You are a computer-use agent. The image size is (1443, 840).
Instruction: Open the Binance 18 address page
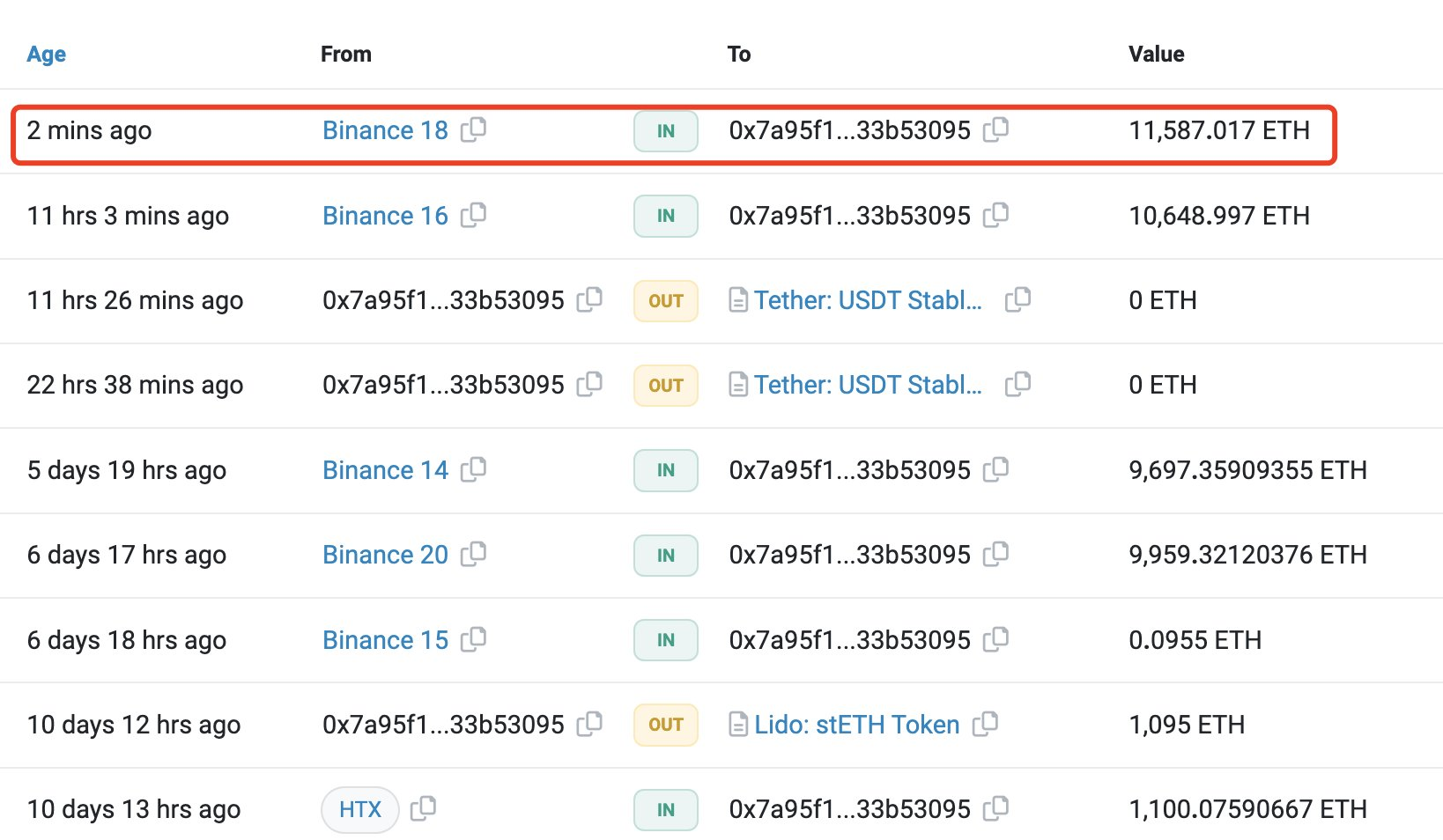pyautogui.click(x=385, y=130)
